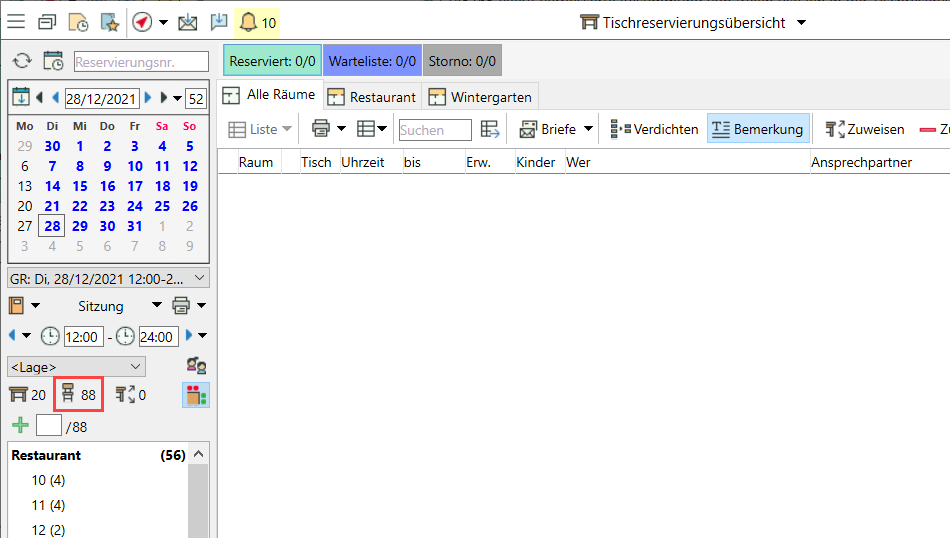Expand the Tischreservierungsübersicht title dropdown
The height and width of the screenshot is (538, 950).
801,23
